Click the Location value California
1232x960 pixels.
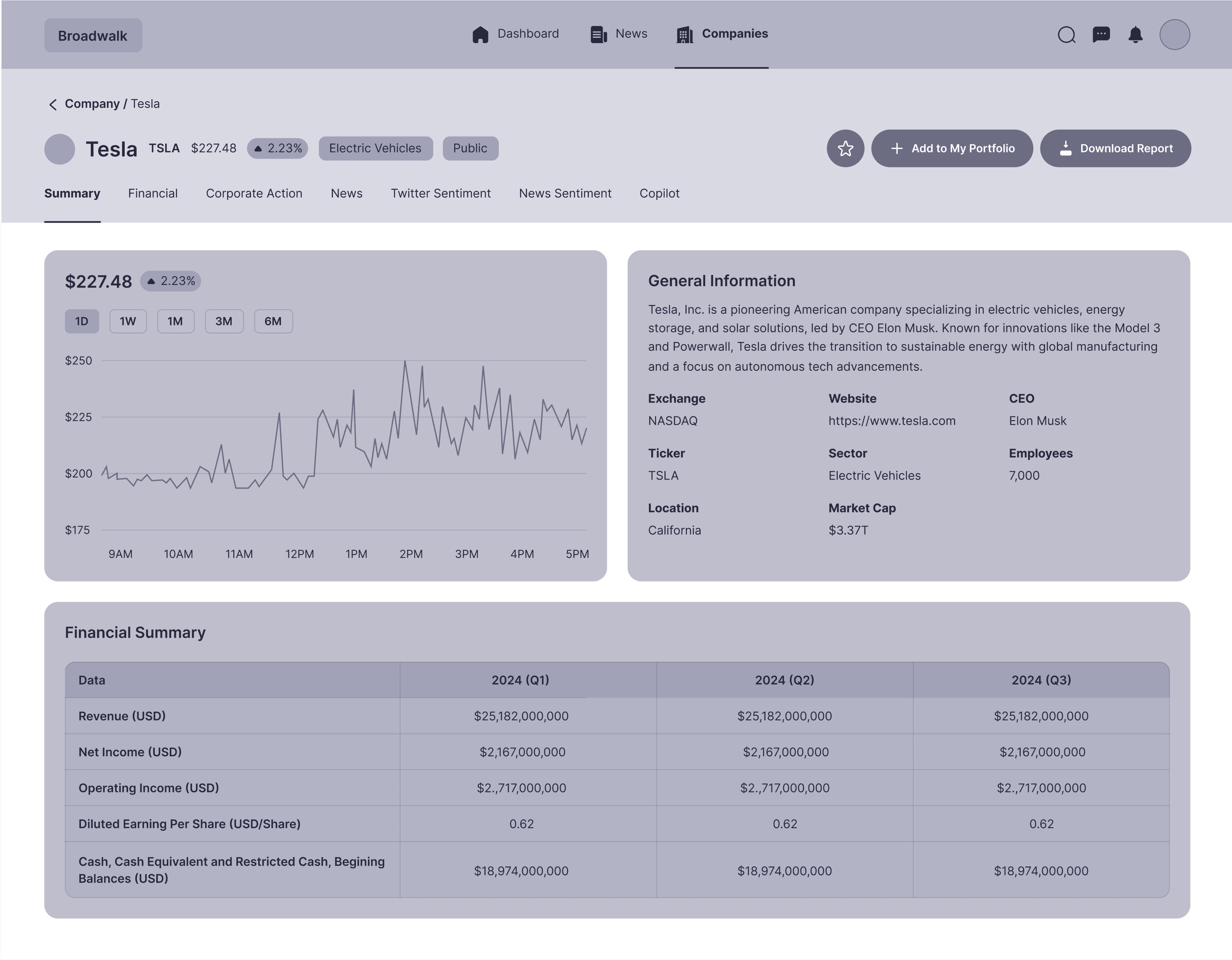[x=675, y=531]
